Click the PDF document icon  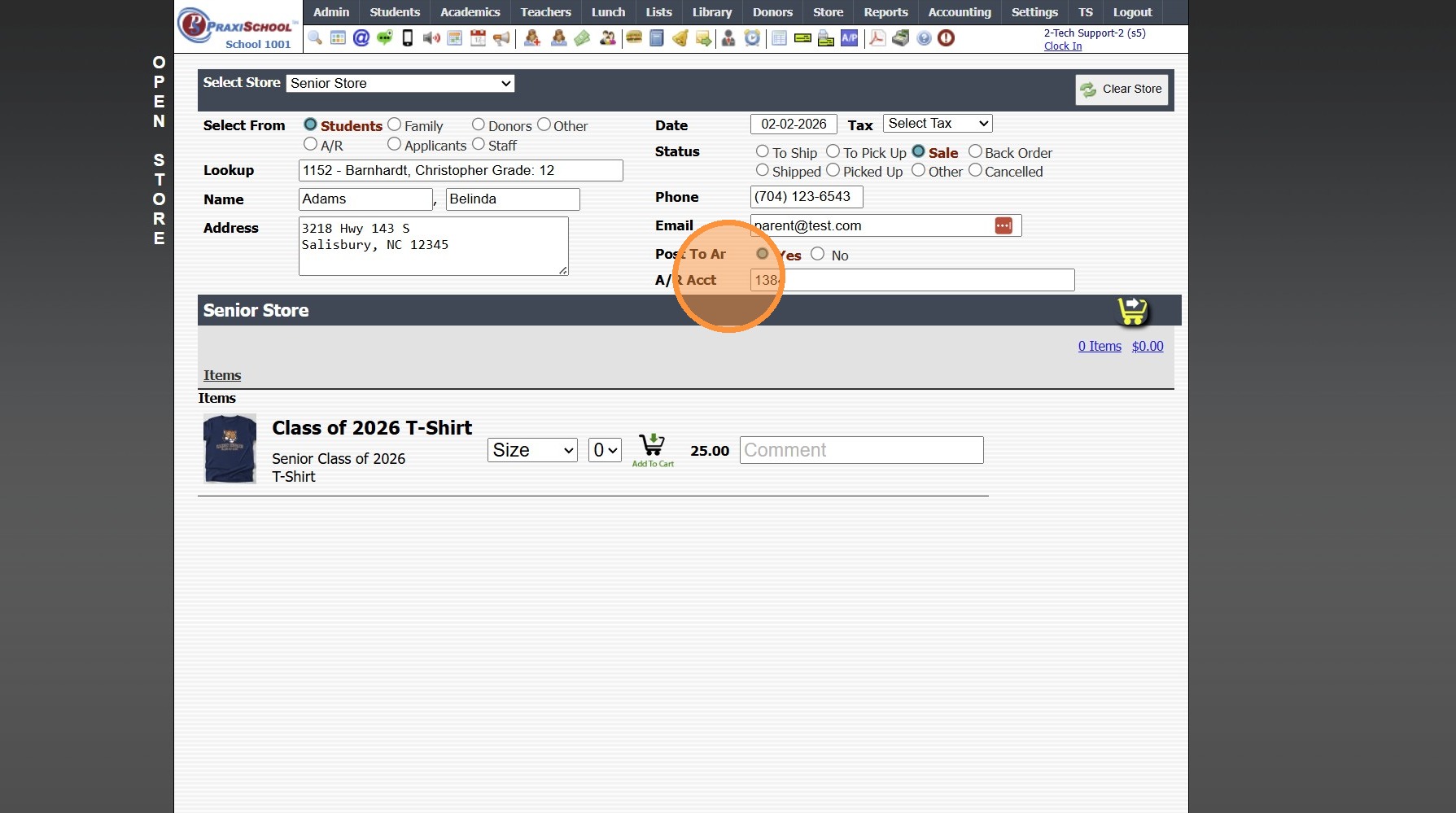coord(877,38)
